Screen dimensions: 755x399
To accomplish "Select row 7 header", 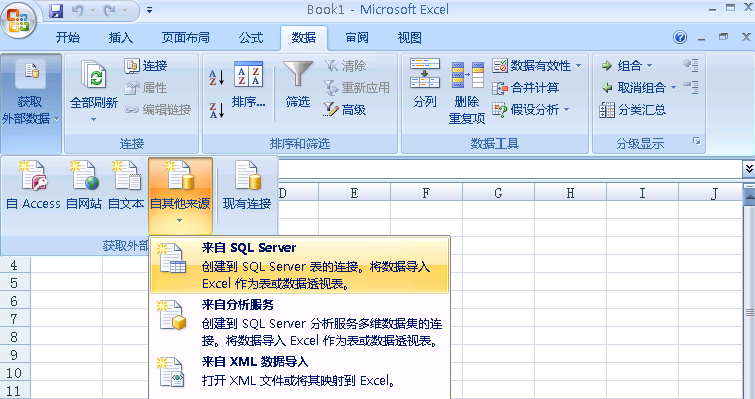I will [x=14, y=319].
